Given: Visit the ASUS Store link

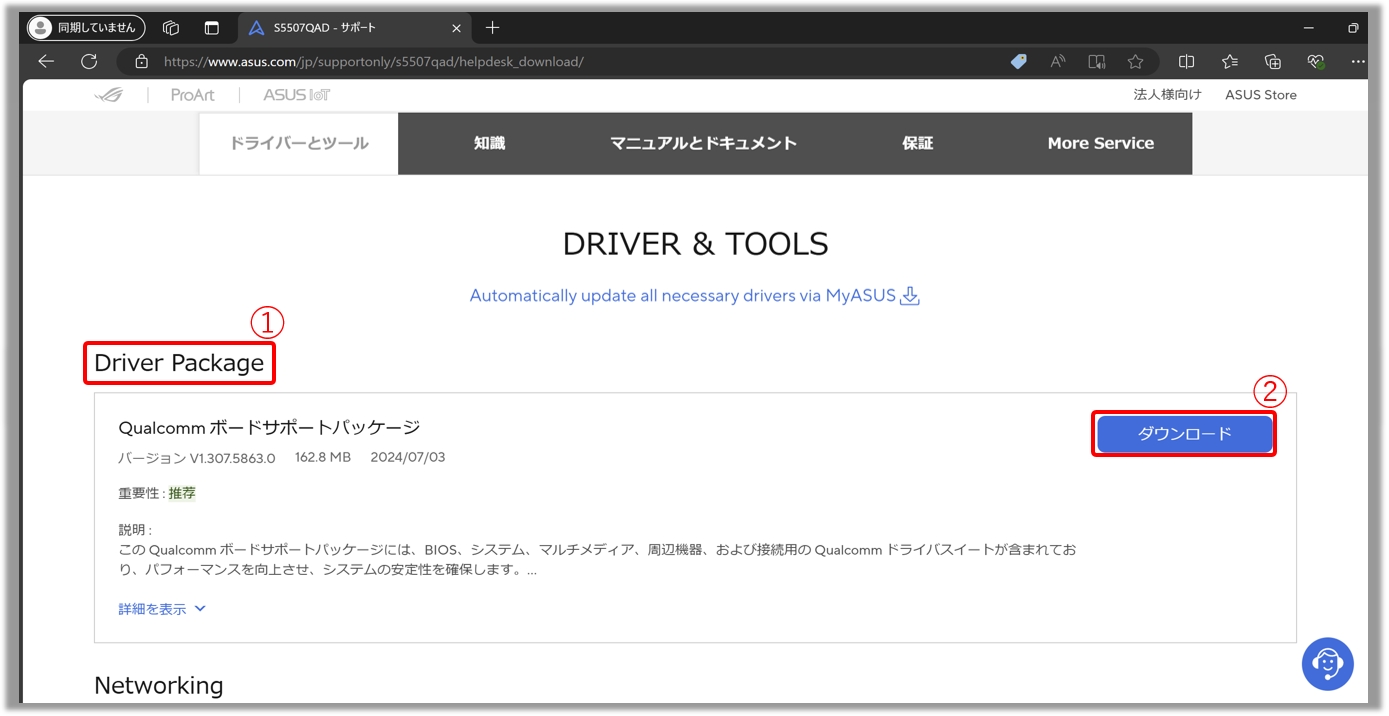Looking at the screenshot, I should pos(1261,95).
